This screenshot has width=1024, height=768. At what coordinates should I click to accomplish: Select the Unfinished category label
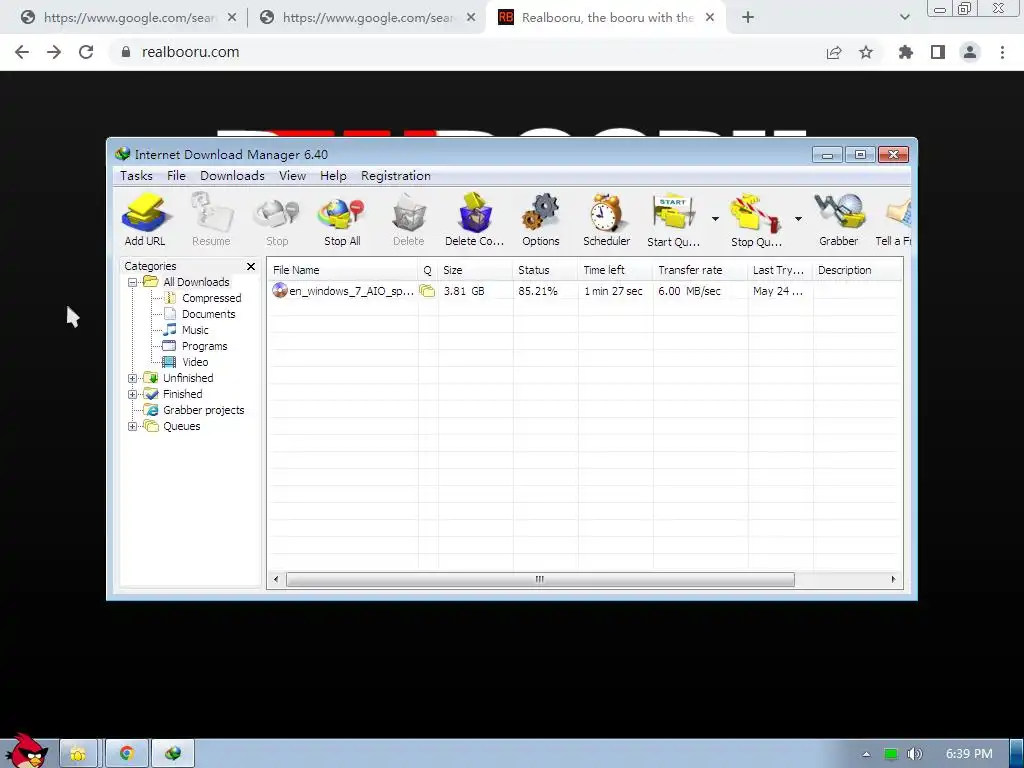coord(188,378)
